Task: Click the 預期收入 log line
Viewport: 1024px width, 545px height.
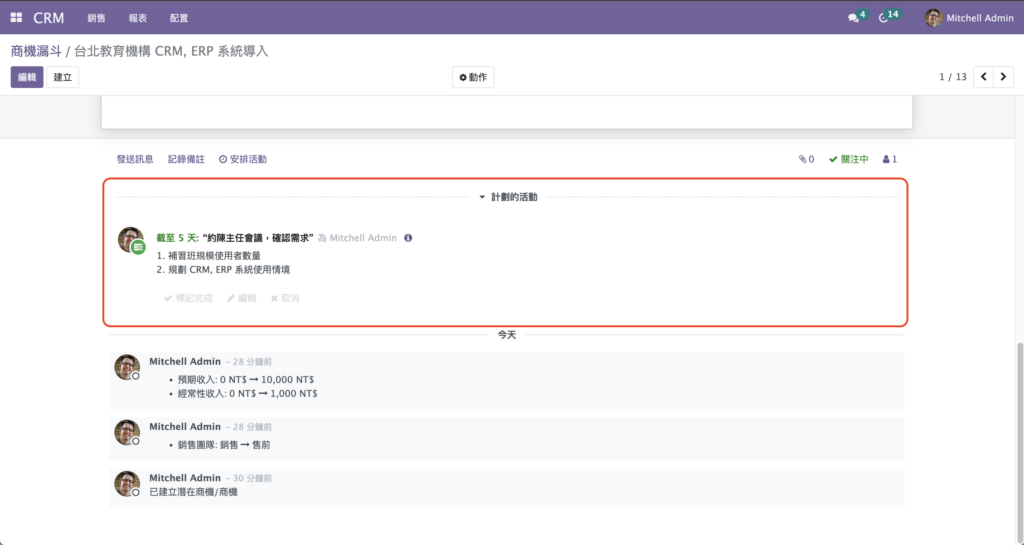Action: [x=246, y=380]
